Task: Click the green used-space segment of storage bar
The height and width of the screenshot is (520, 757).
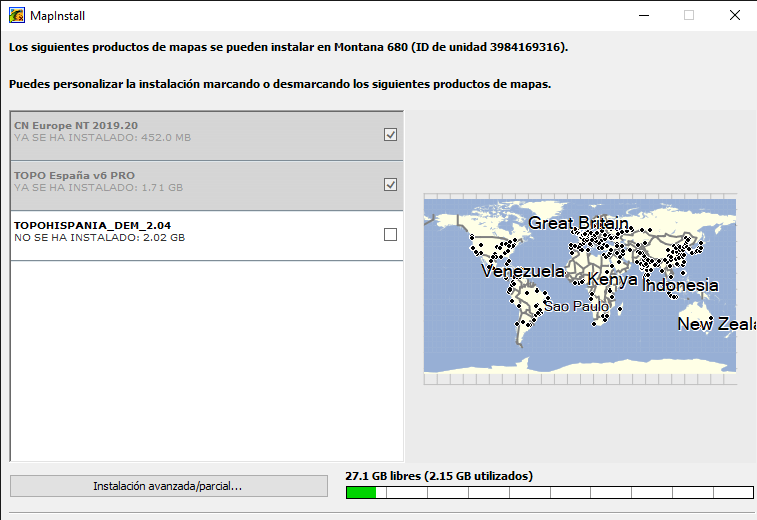Action: [360, 493]
